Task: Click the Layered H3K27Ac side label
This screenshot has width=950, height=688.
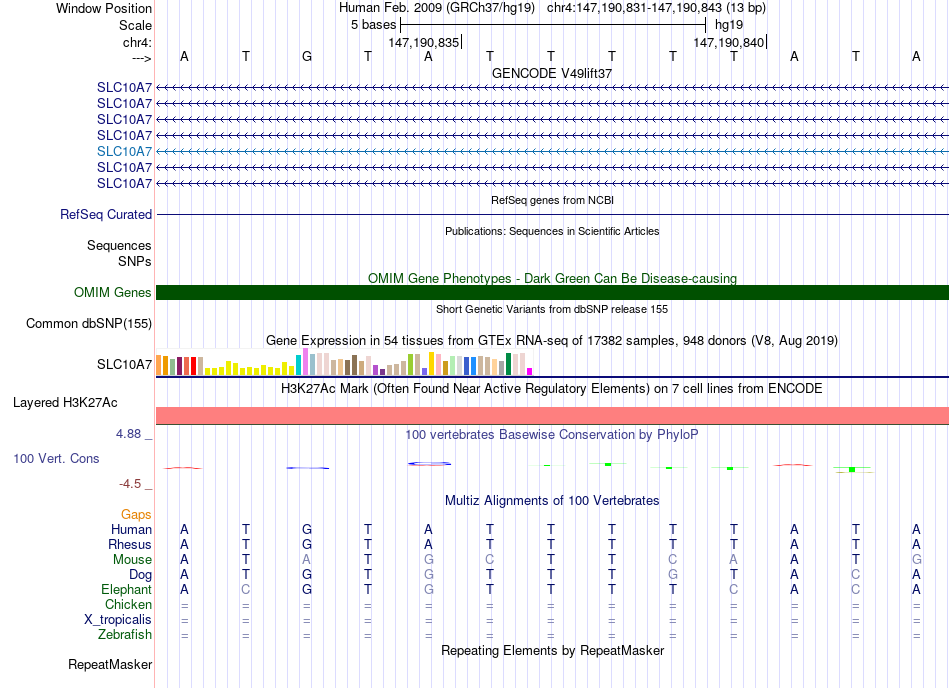Action: tap(65, 403)
